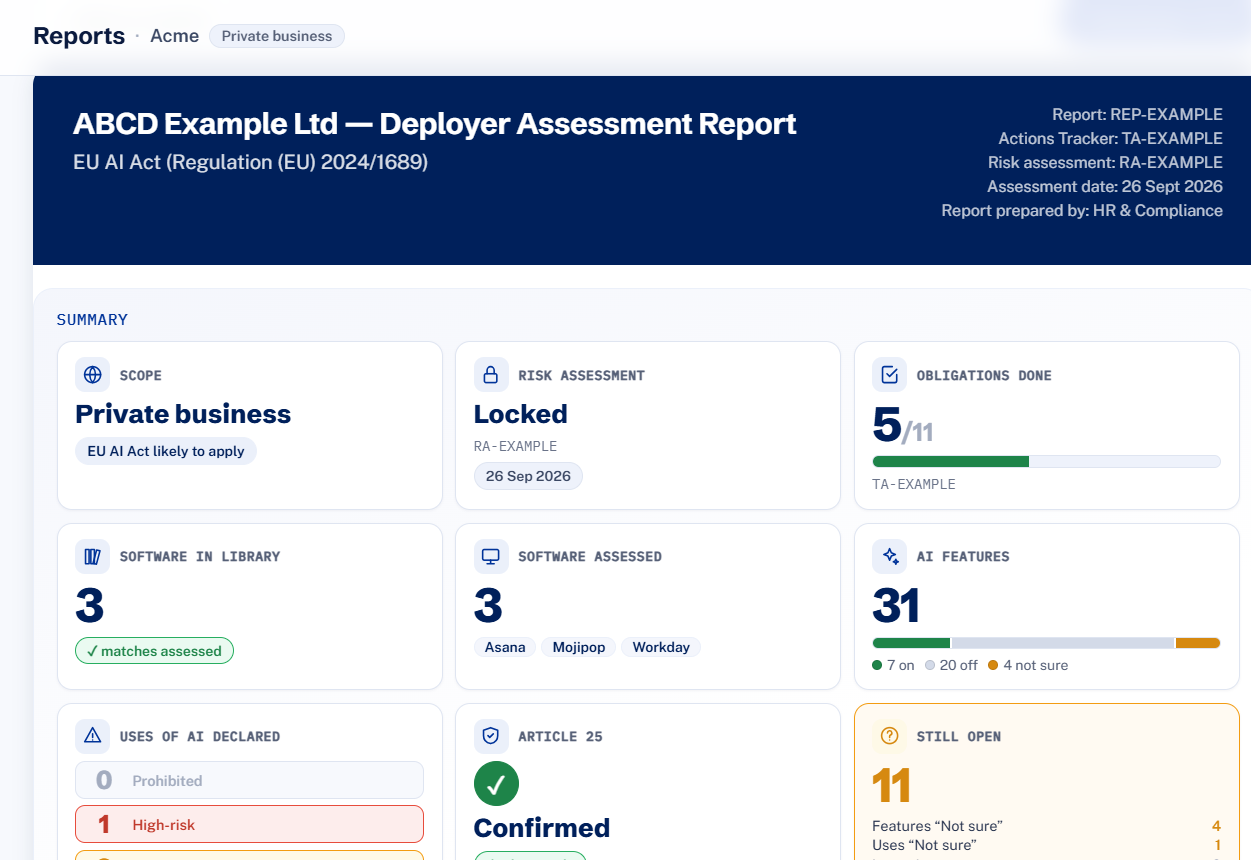The image size is (1251, 860).
Task: Click the EU AI Act likely to apply pill
Action: 166,451
